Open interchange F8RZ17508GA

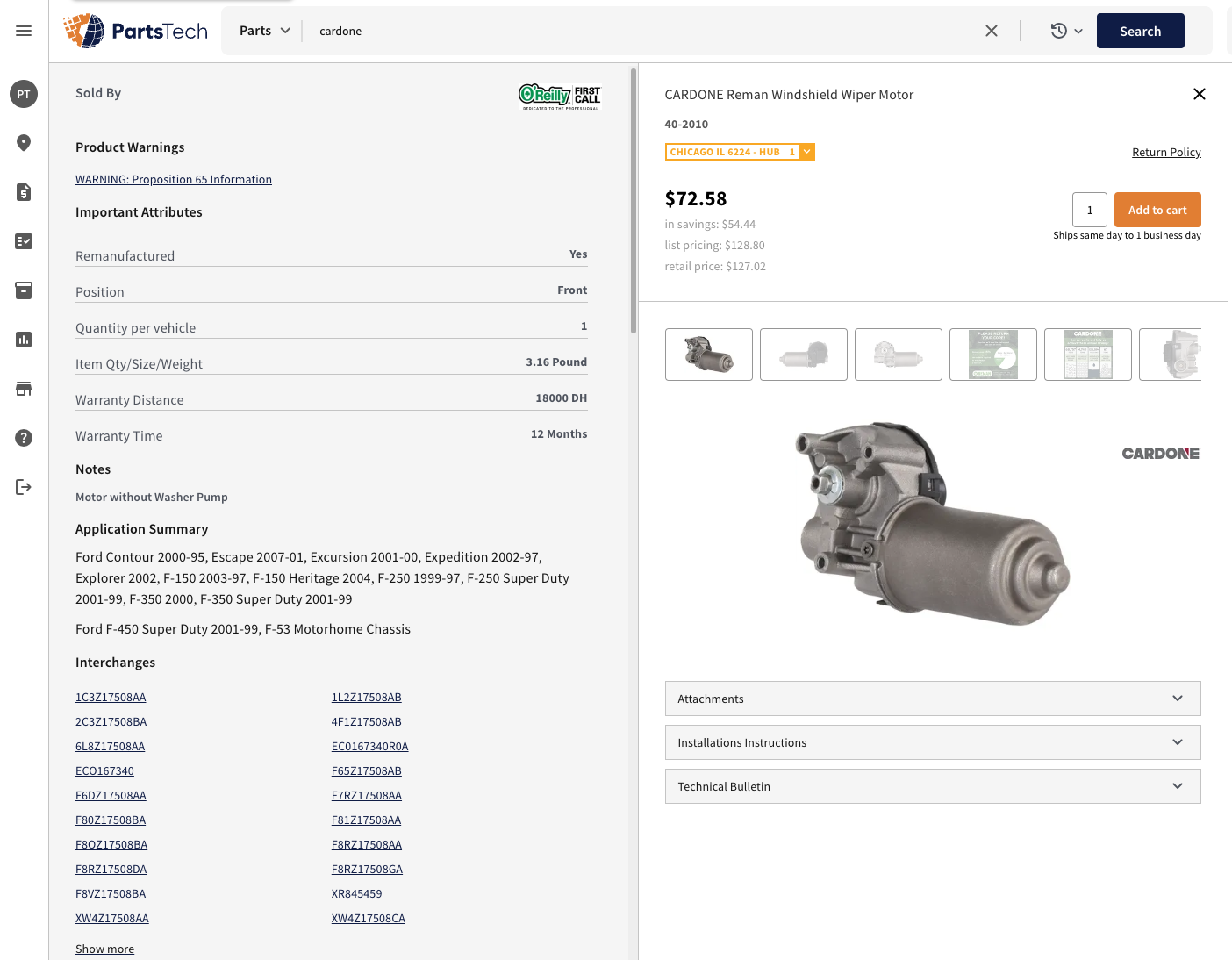(x=367, y=869)
